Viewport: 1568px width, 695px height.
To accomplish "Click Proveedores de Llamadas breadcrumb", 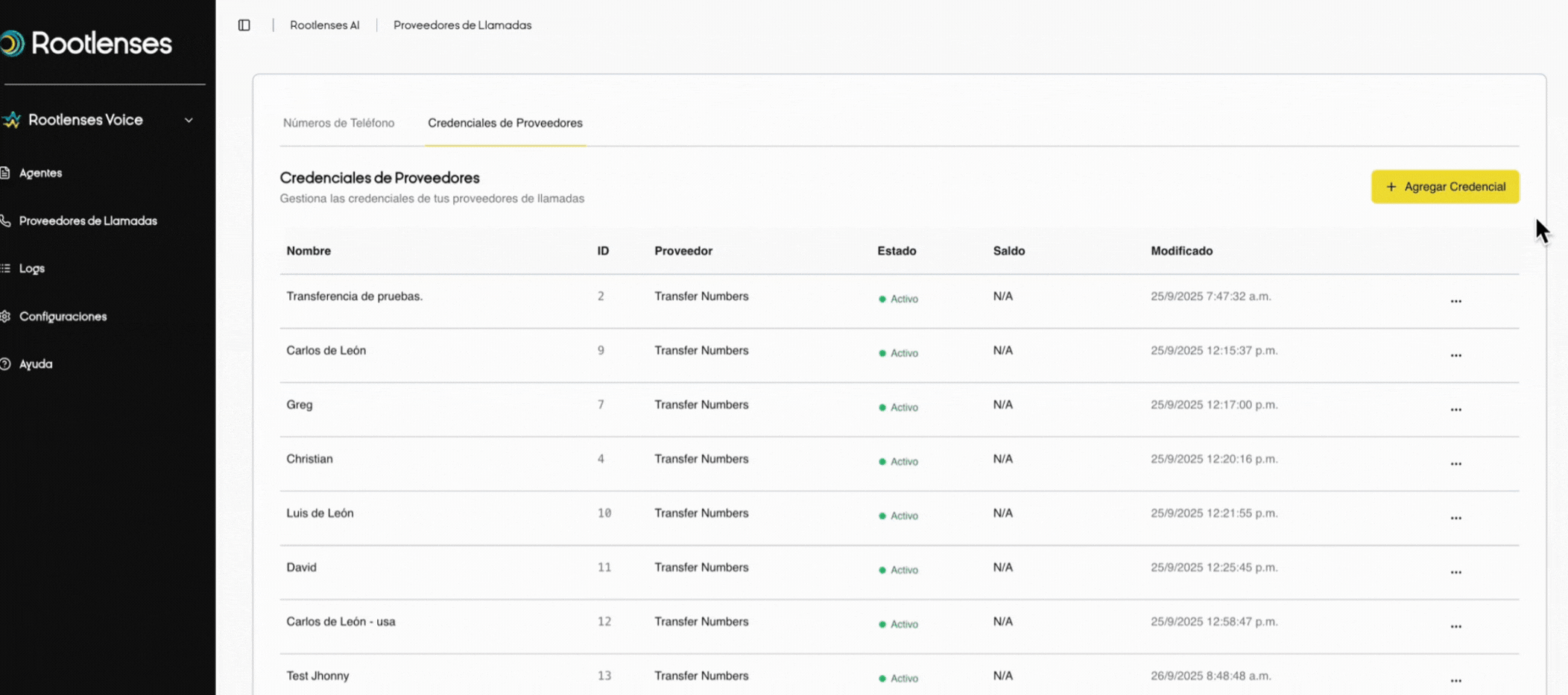I will 462,25.
